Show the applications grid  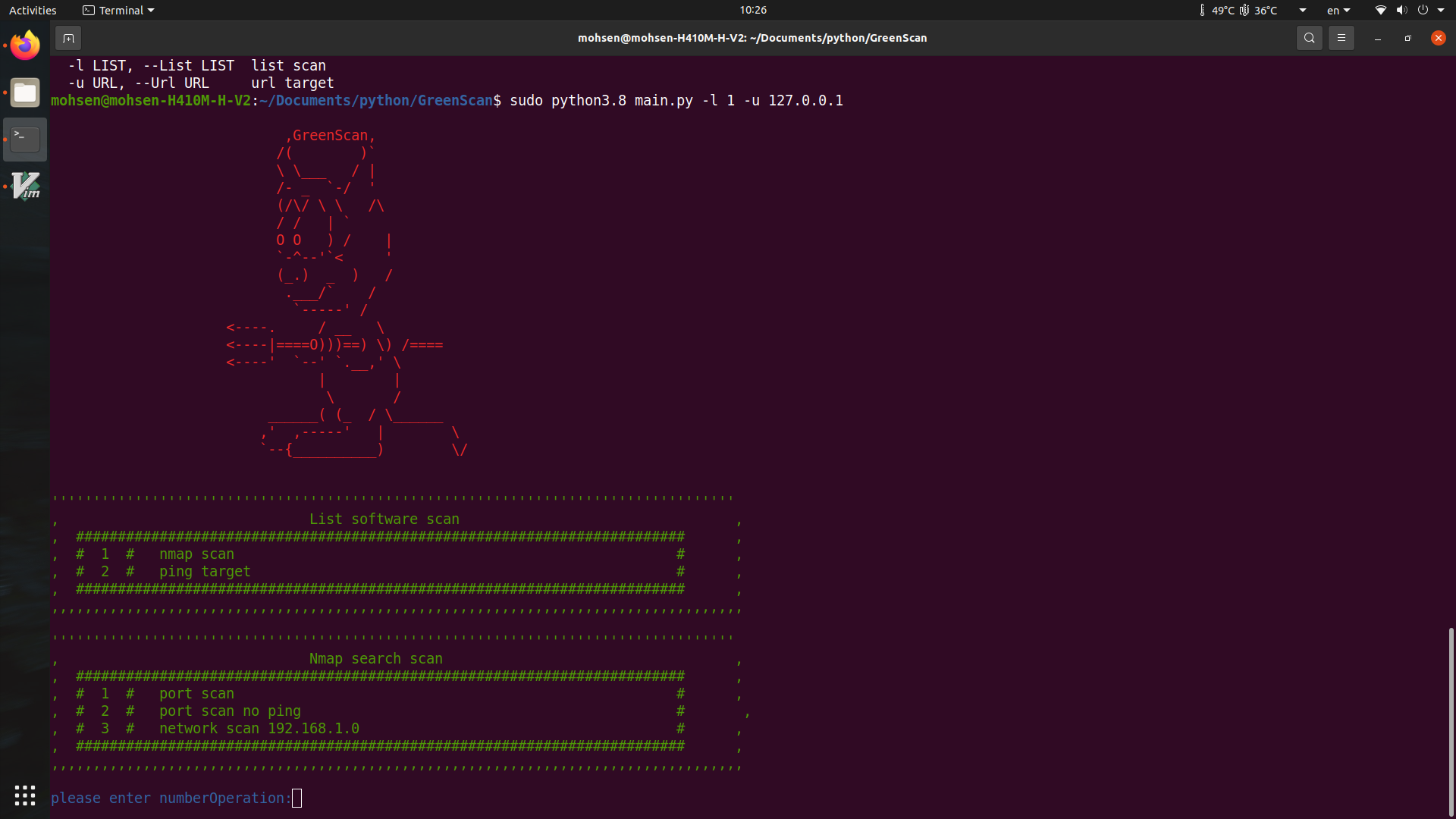pyautogui.click(x=25, y=795)
